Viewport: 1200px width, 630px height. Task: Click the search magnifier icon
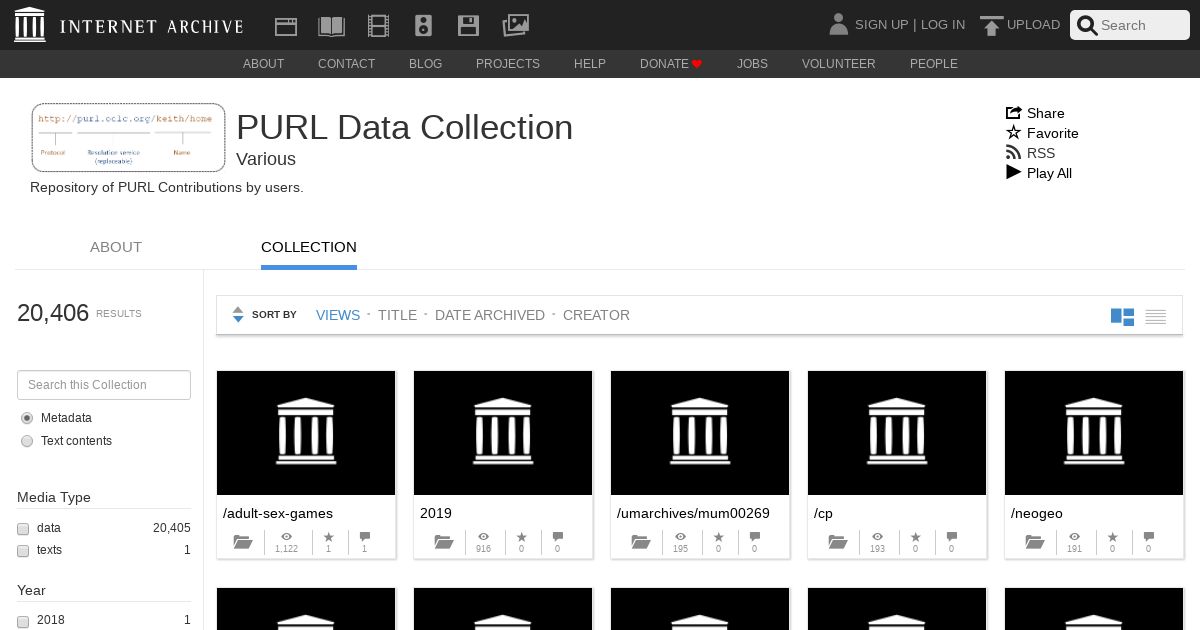tap(1087, 26)
